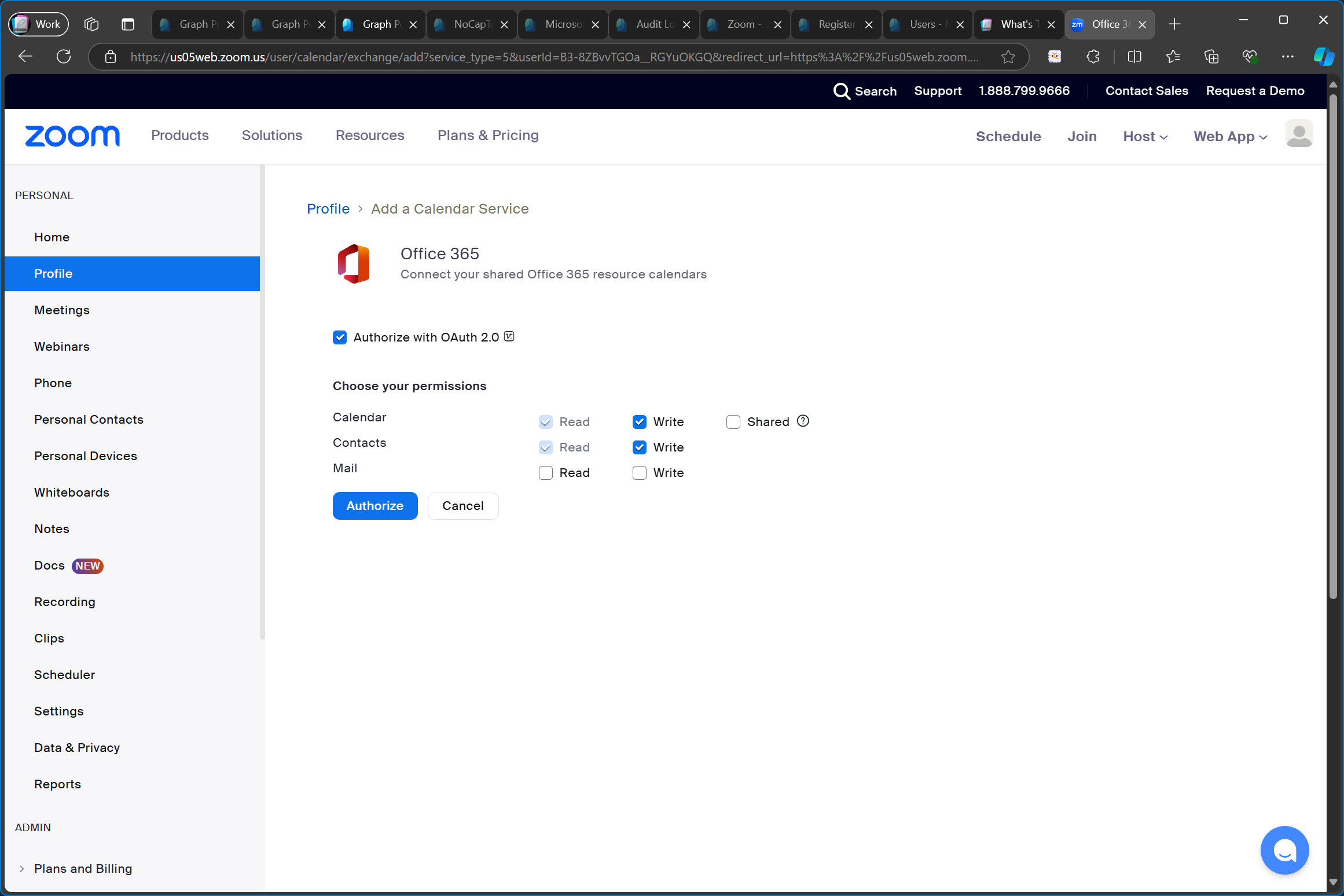Viewport: 1344px width, 896px height.
Task: Open browser settings ellipsis menu
Action: click(1288, 57)
